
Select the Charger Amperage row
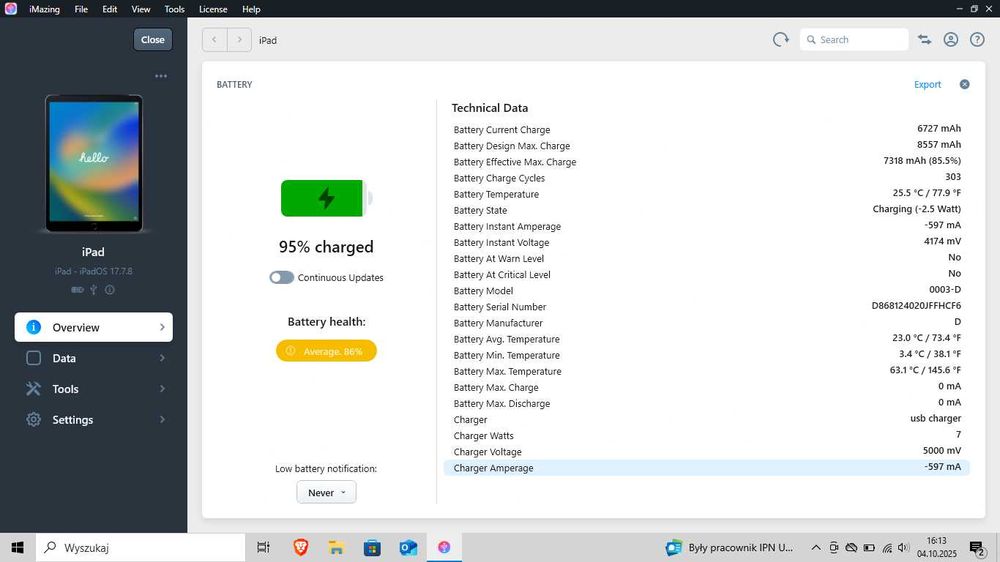click(x=707, y=468)
